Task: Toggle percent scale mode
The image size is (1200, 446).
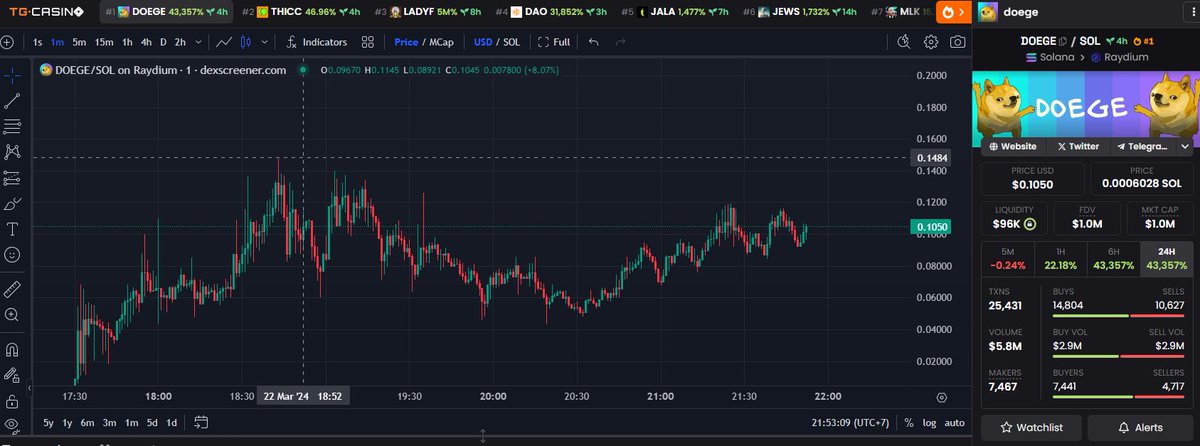Action: [908, 422]
